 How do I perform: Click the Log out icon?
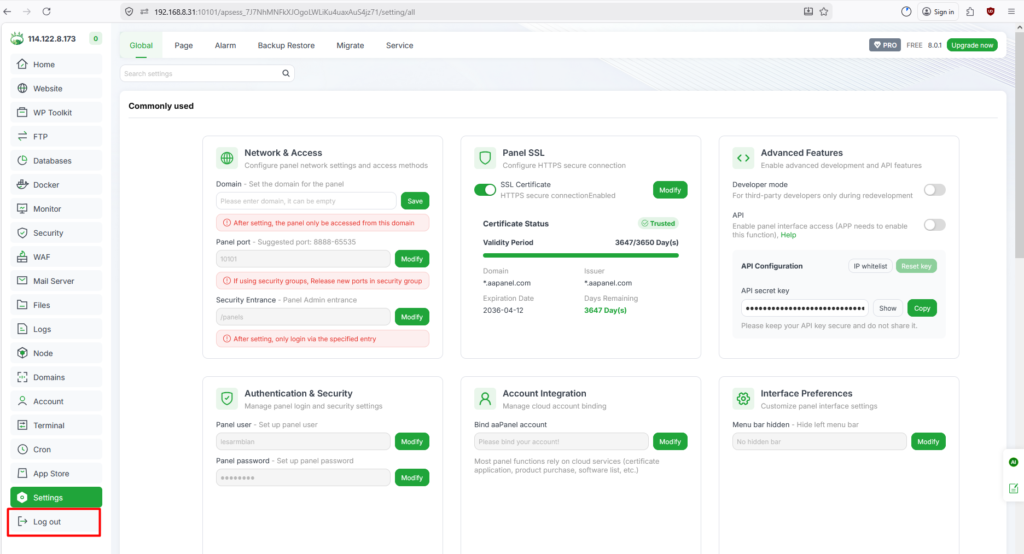click(x=22, y=522)
